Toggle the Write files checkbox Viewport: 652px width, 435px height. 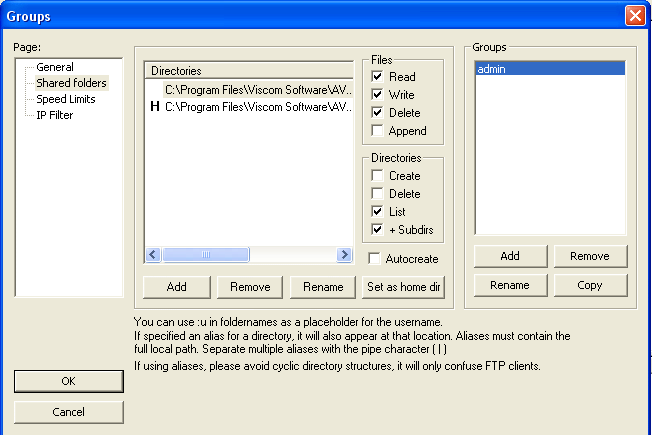click(377, 95)
